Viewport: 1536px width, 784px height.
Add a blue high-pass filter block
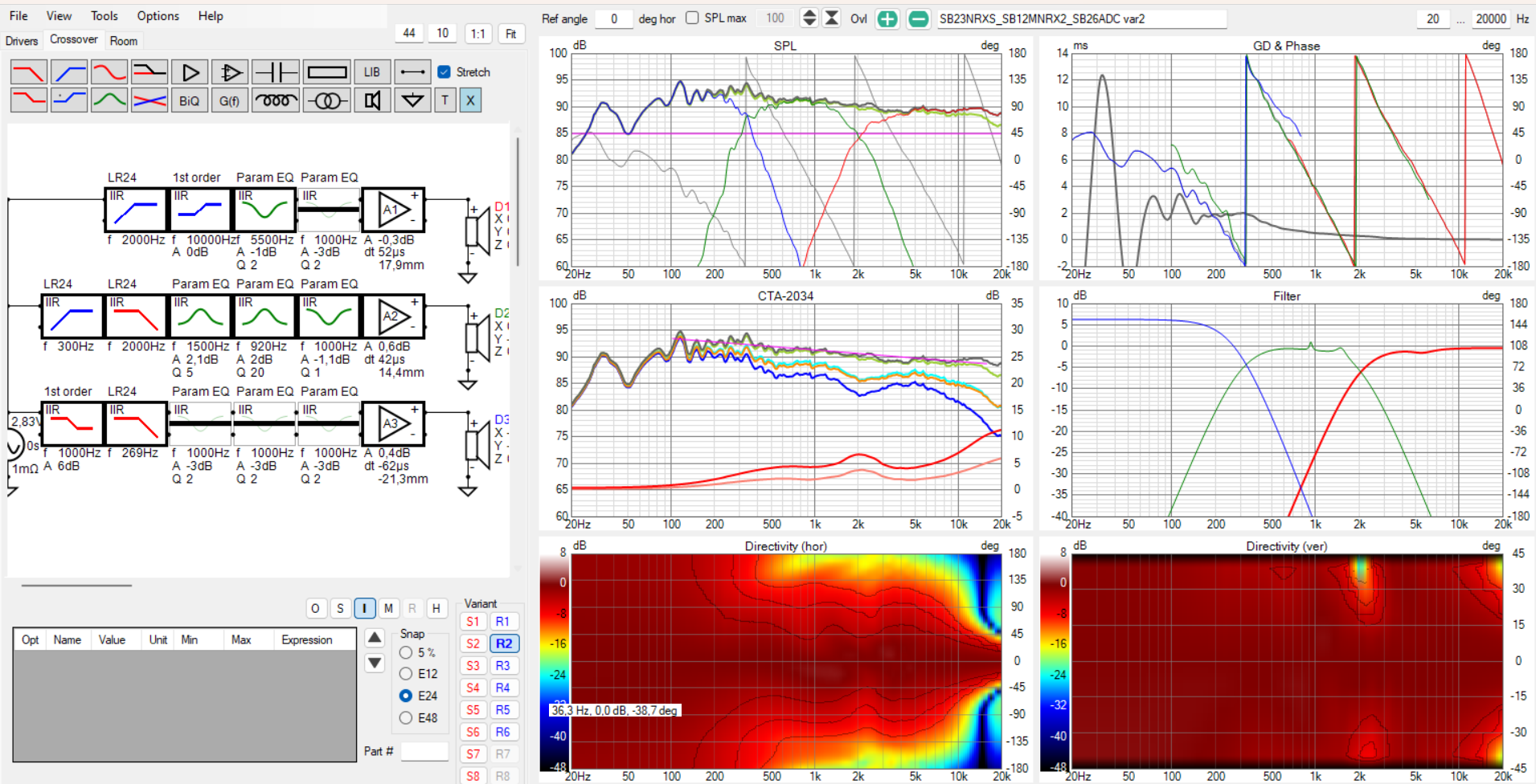coord(69,72)
